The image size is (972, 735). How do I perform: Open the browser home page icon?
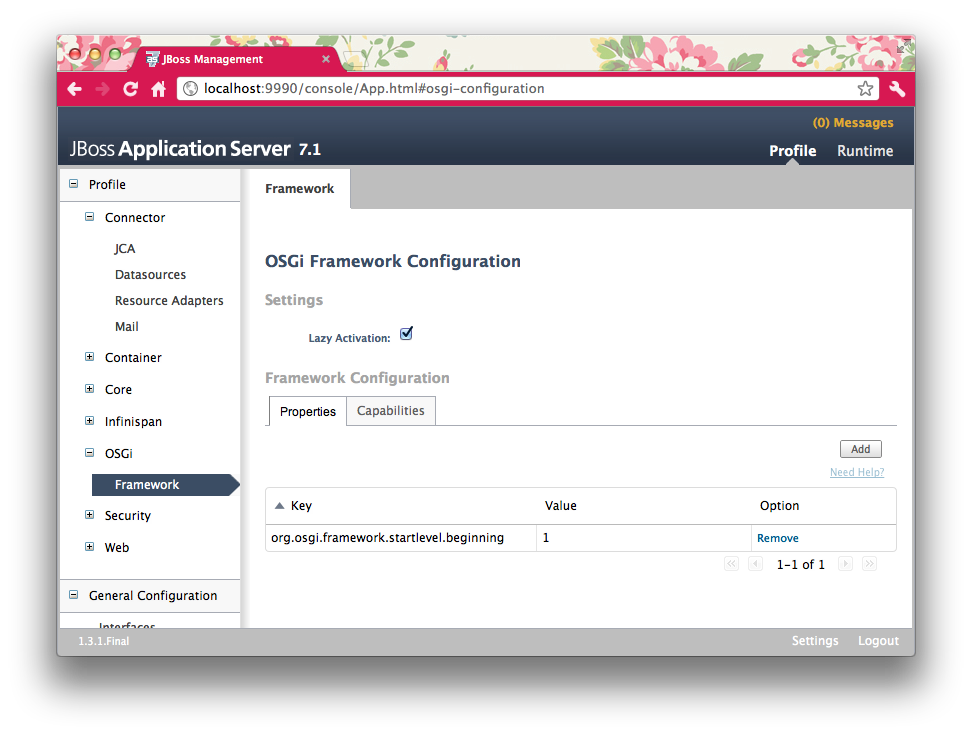pos(159,89)
